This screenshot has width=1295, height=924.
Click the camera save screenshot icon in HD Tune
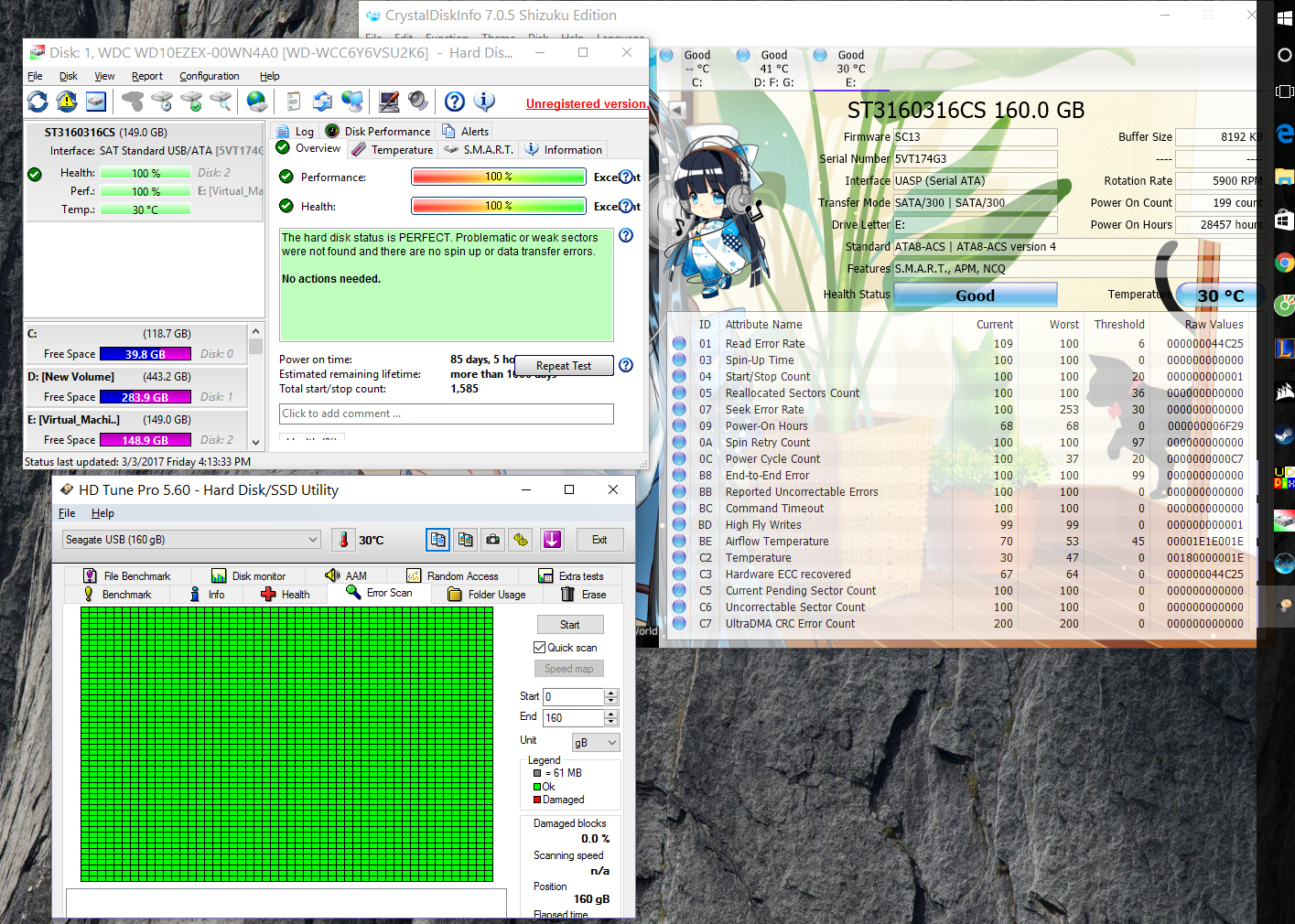(x=493, y=540)
